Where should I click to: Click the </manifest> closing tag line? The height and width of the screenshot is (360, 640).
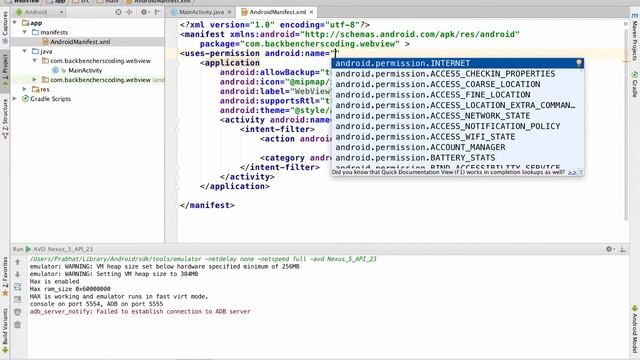click(207, 205)
